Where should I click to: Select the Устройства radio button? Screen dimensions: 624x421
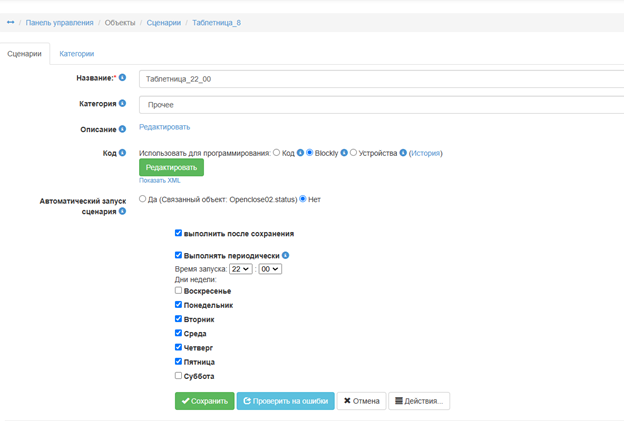353,153
